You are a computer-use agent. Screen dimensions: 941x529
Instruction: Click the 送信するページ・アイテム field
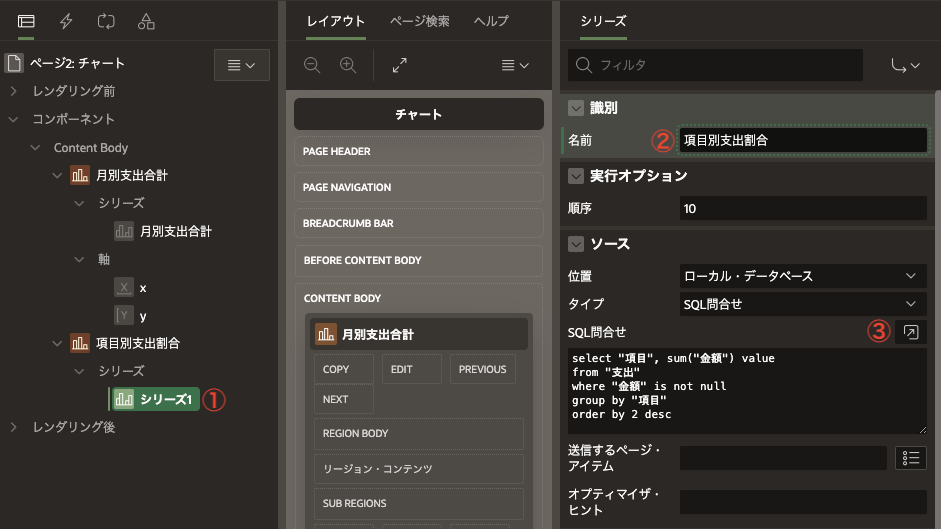tap(783, 458)
